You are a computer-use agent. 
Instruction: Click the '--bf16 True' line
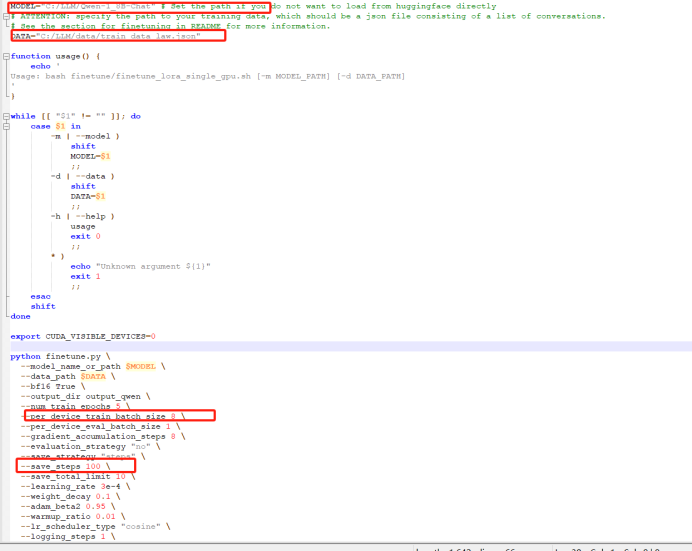click(53, 387)
